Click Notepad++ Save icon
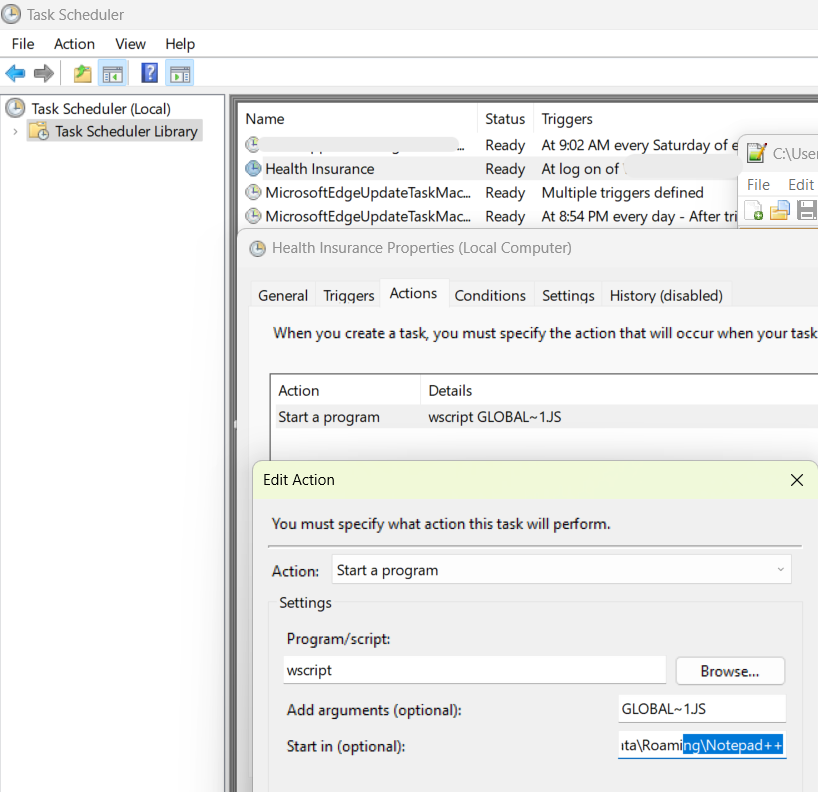This screenshot has width=818, height=792. pyautogui.click(x=807, y=210)
